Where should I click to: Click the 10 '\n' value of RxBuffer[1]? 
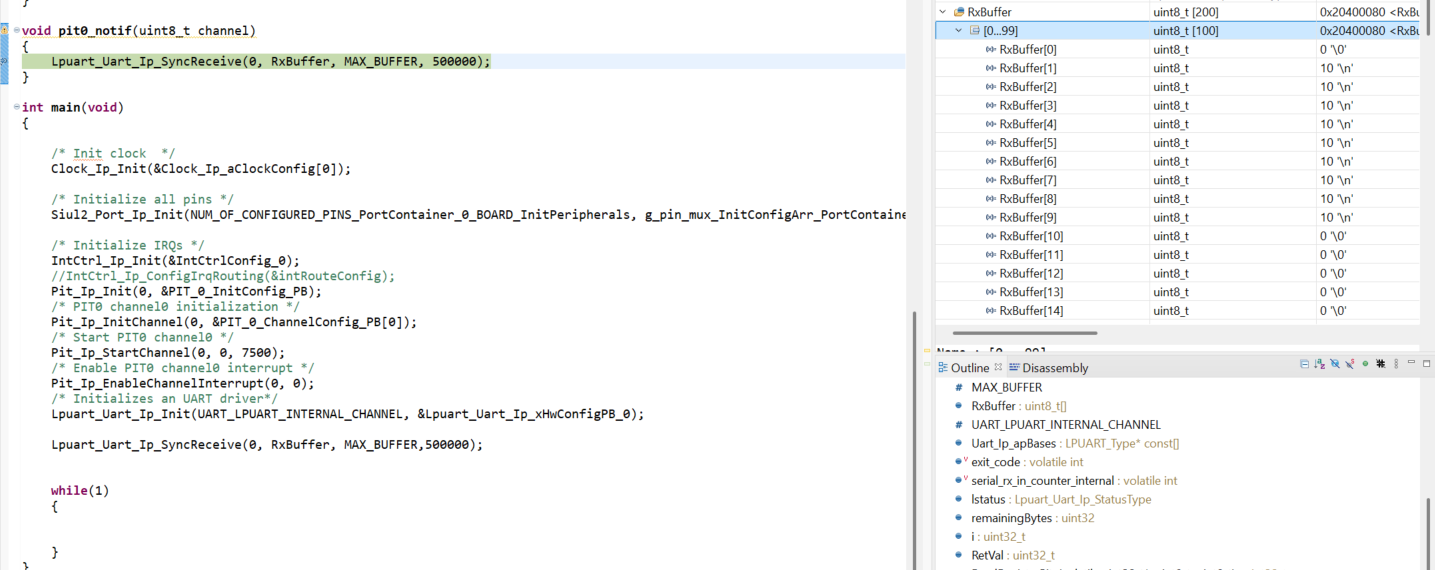pos(1337,68)
